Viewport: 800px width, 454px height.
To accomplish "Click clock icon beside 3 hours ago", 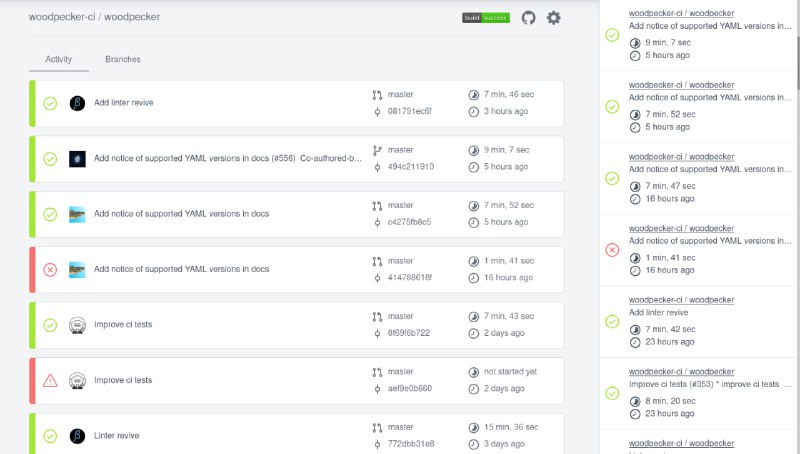I will pyautogui.click(x=473, y=112).
